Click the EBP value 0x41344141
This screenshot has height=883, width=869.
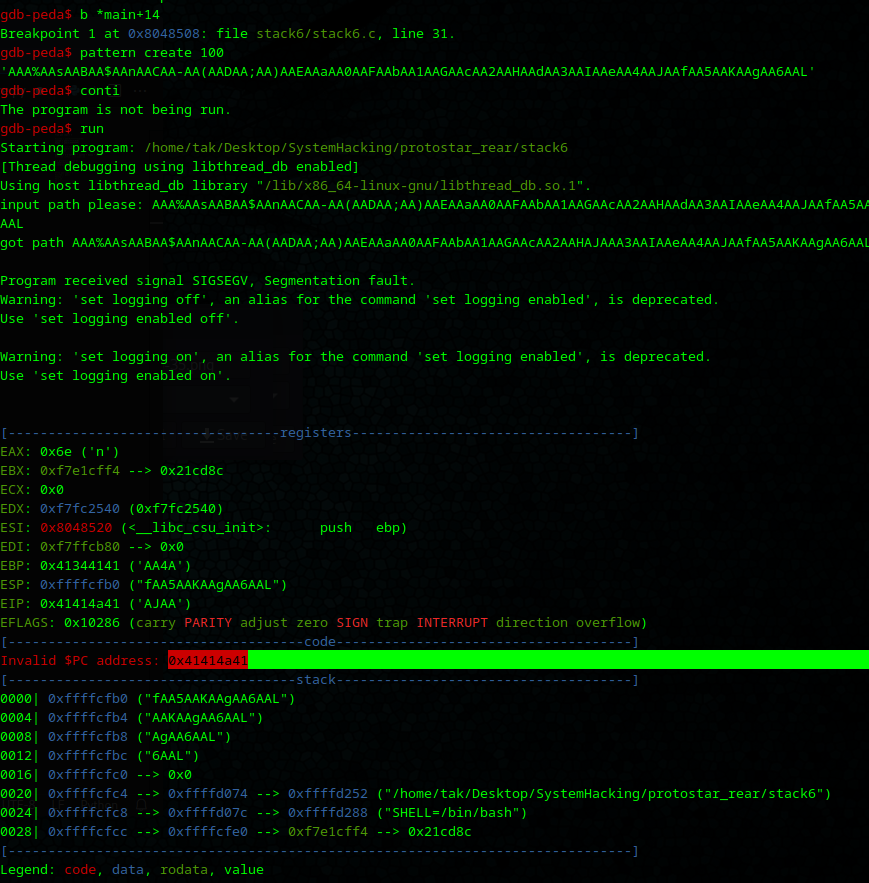(80, 566)
